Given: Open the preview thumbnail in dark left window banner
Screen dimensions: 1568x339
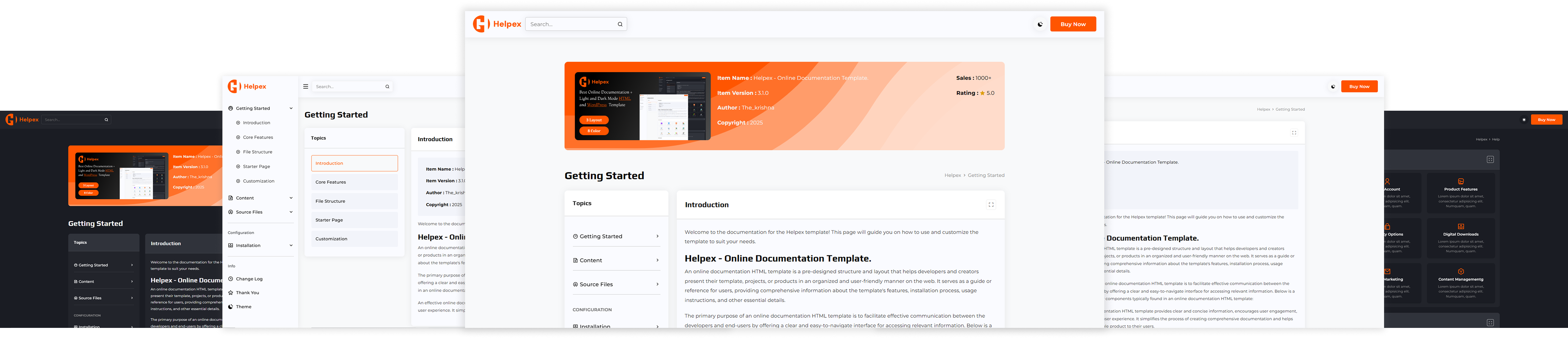Looking at the screenshot, I should click(x=121, y=176).
